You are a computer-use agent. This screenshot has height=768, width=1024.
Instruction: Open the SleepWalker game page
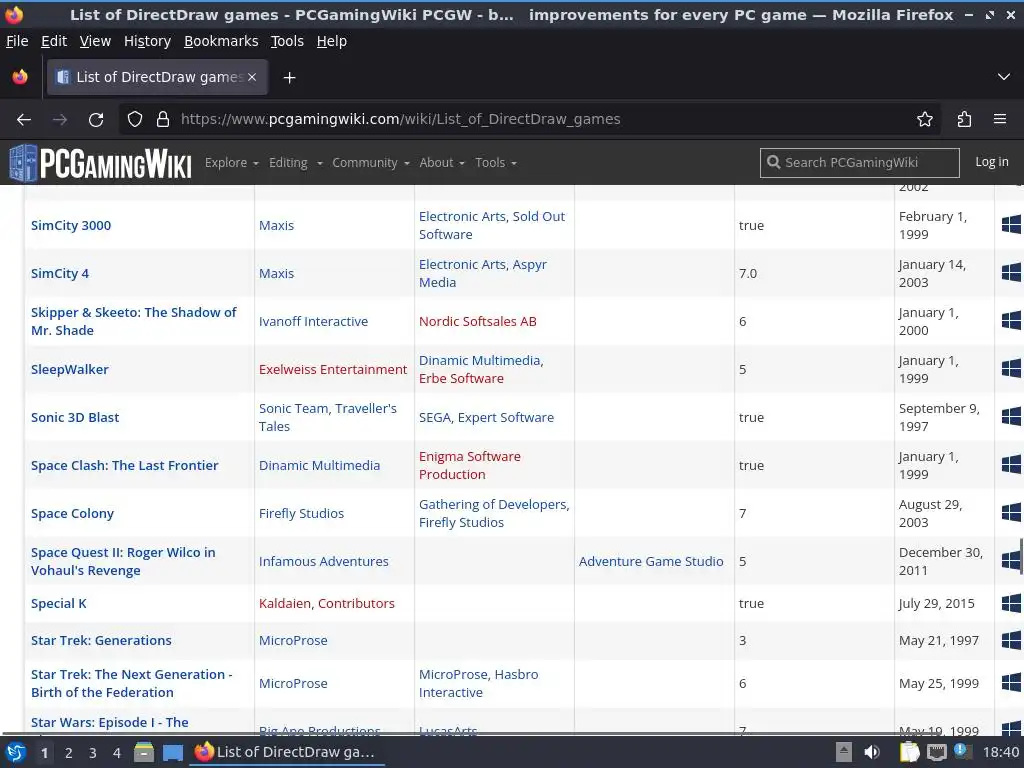[70, 370]
